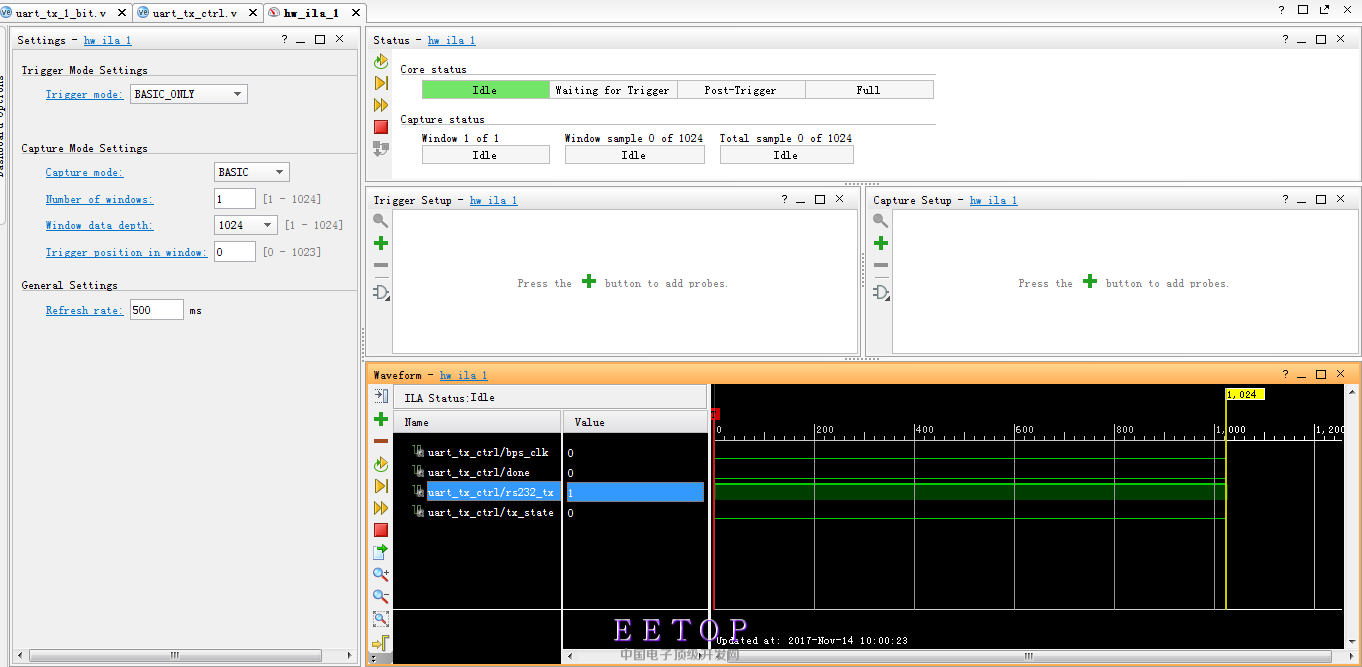Click the Refresh rate input field

point(156,310)
